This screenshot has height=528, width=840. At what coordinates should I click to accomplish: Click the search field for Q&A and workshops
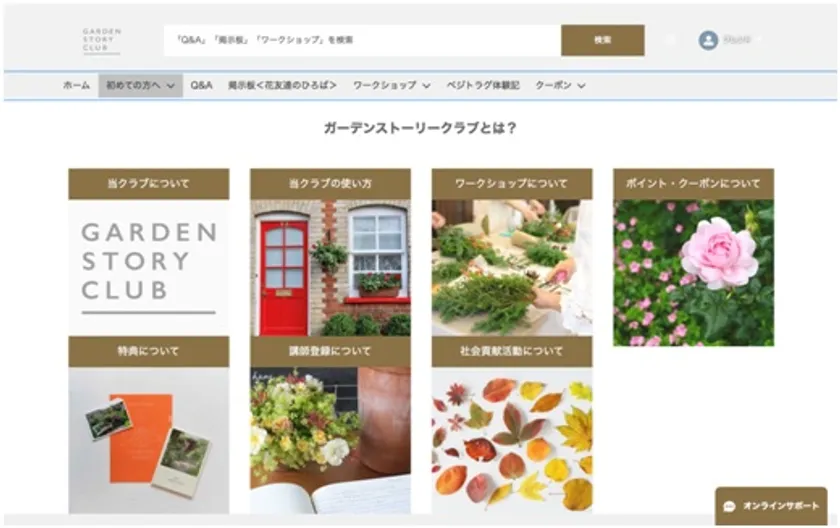(362, 40)
